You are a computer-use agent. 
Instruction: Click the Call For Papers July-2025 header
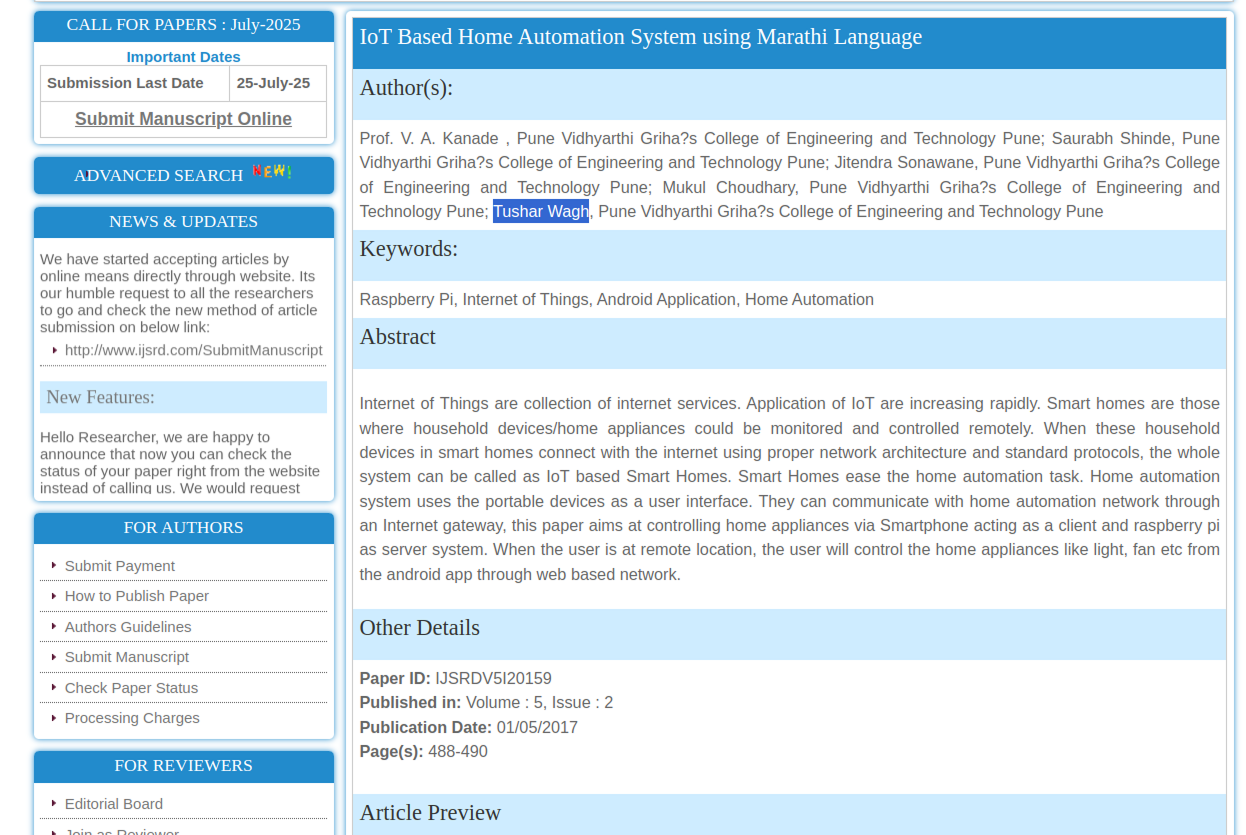pyautogui.click(x=183, y=25)
